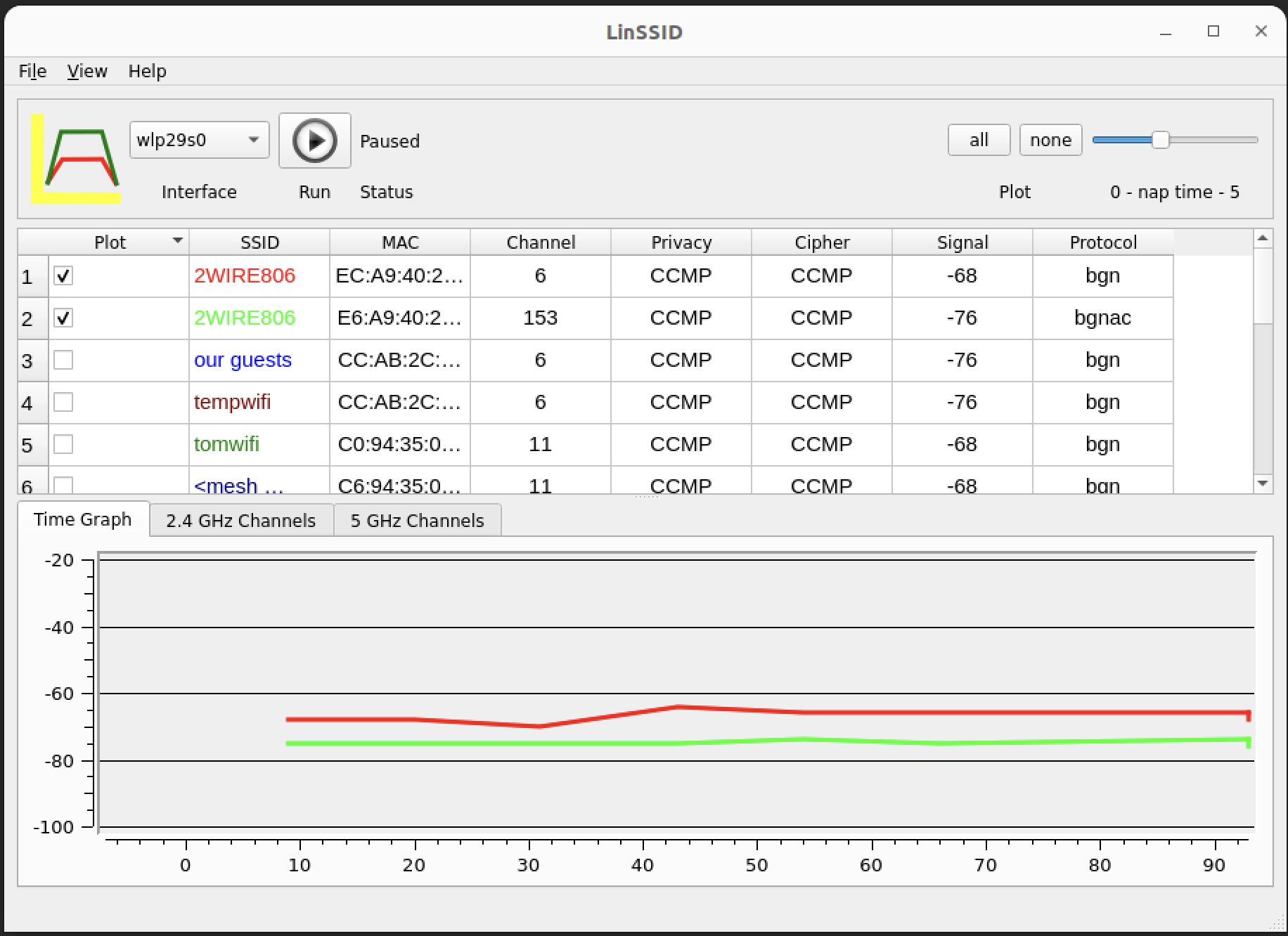Image resolution: width=1288 pixels, height=936 pixels.
Task: Click channel 153 cell
Action: [x=541, y=318]
